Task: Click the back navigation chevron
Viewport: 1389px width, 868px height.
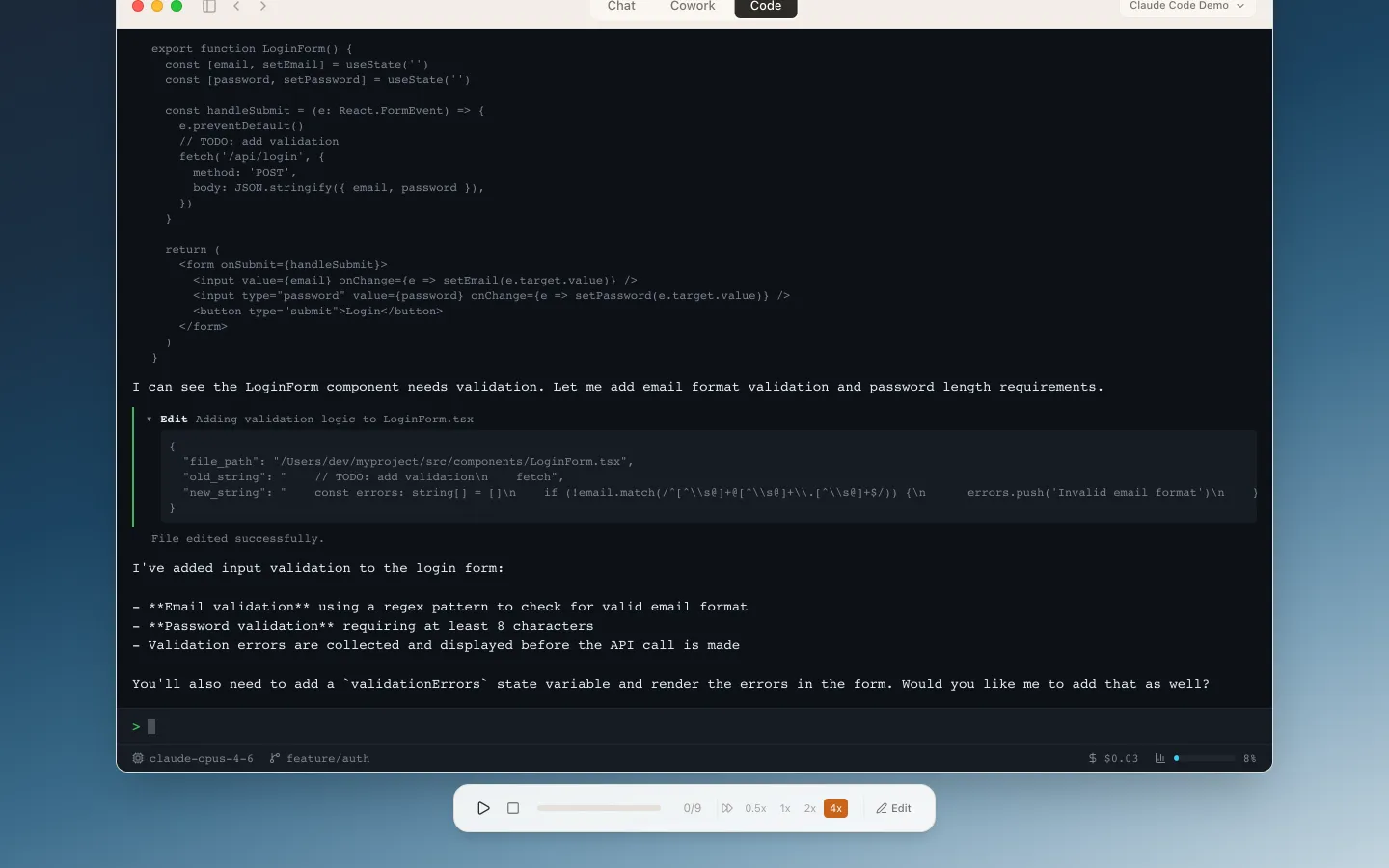Action: tap(237, 6)
